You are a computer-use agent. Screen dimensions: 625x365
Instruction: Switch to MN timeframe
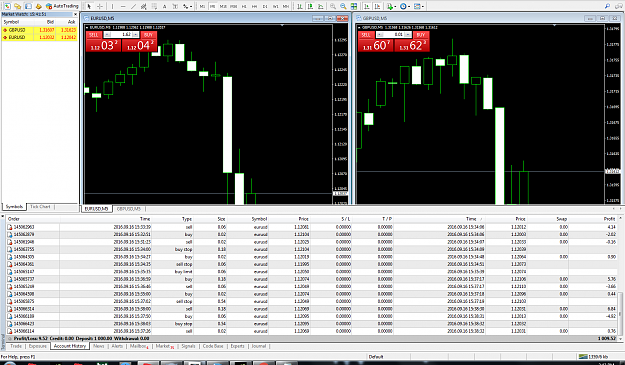click(286, 6)
